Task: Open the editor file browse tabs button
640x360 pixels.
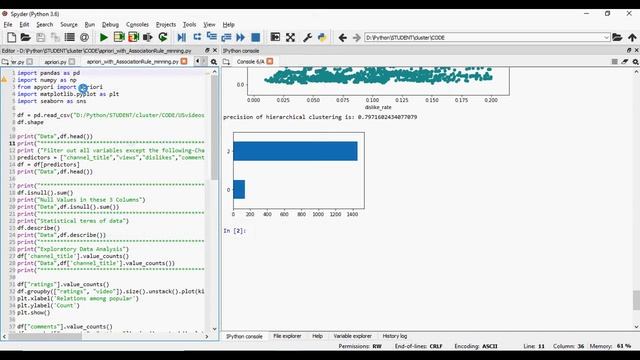Action: pyautogui.click(x=5, y=62)
